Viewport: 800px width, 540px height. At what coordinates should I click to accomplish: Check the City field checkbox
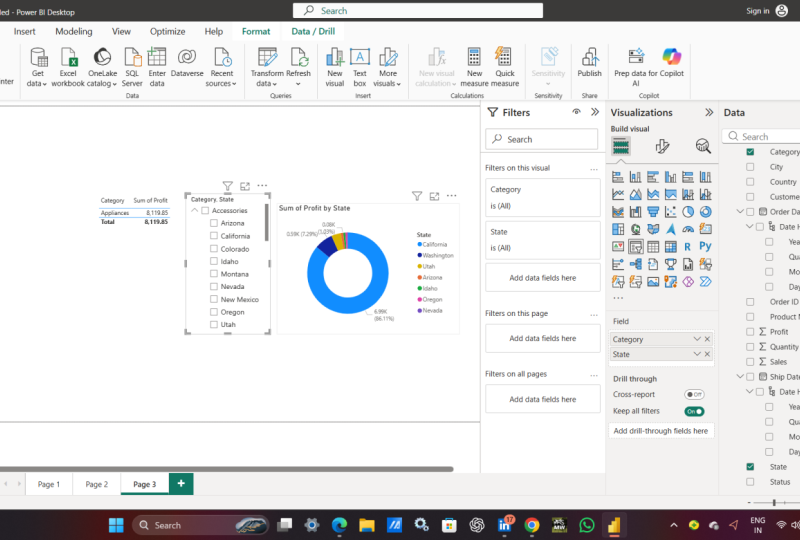pyautogui.click(x=750, y=167)
